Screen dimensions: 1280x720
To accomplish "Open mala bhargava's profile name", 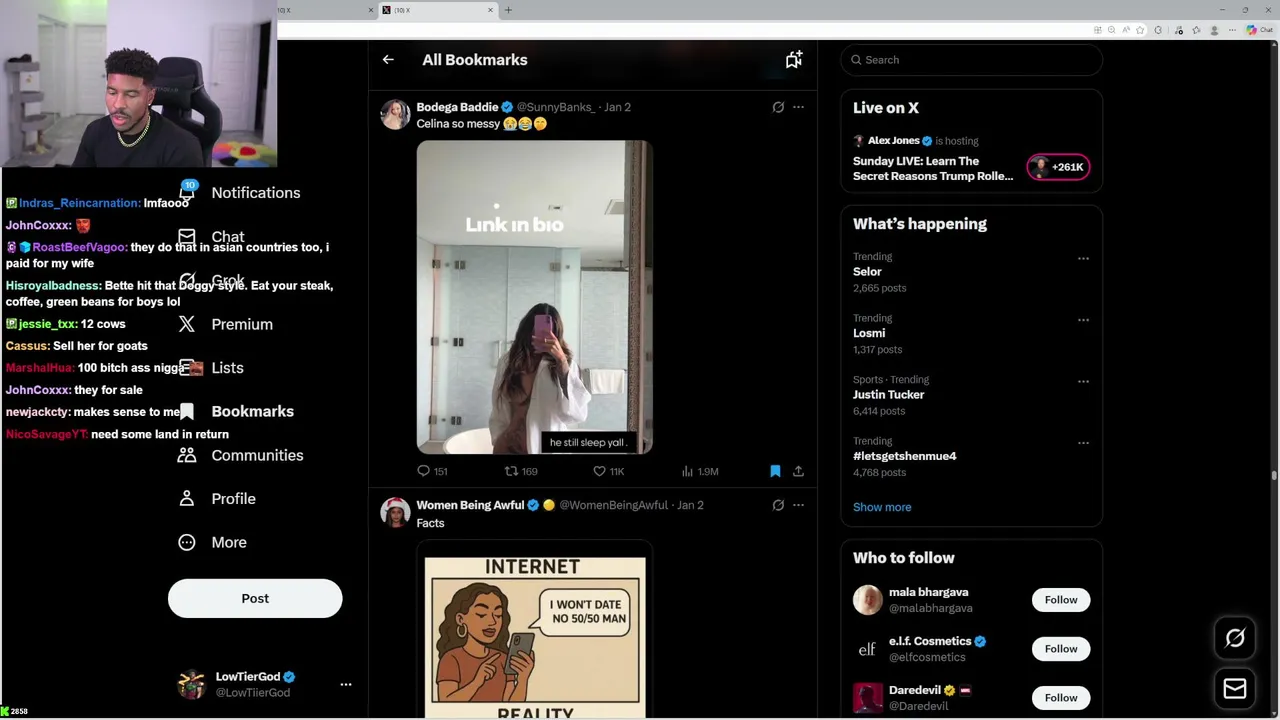I will [928, 592].
